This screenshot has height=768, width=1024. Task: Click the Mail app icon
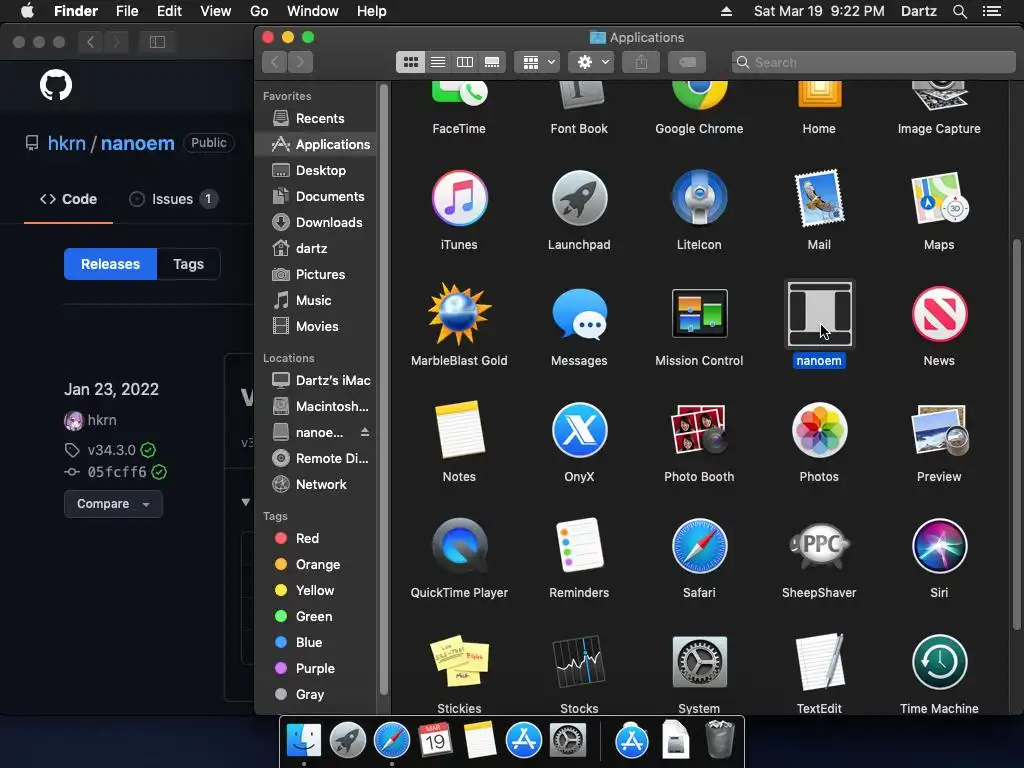(x=819, y=198)
